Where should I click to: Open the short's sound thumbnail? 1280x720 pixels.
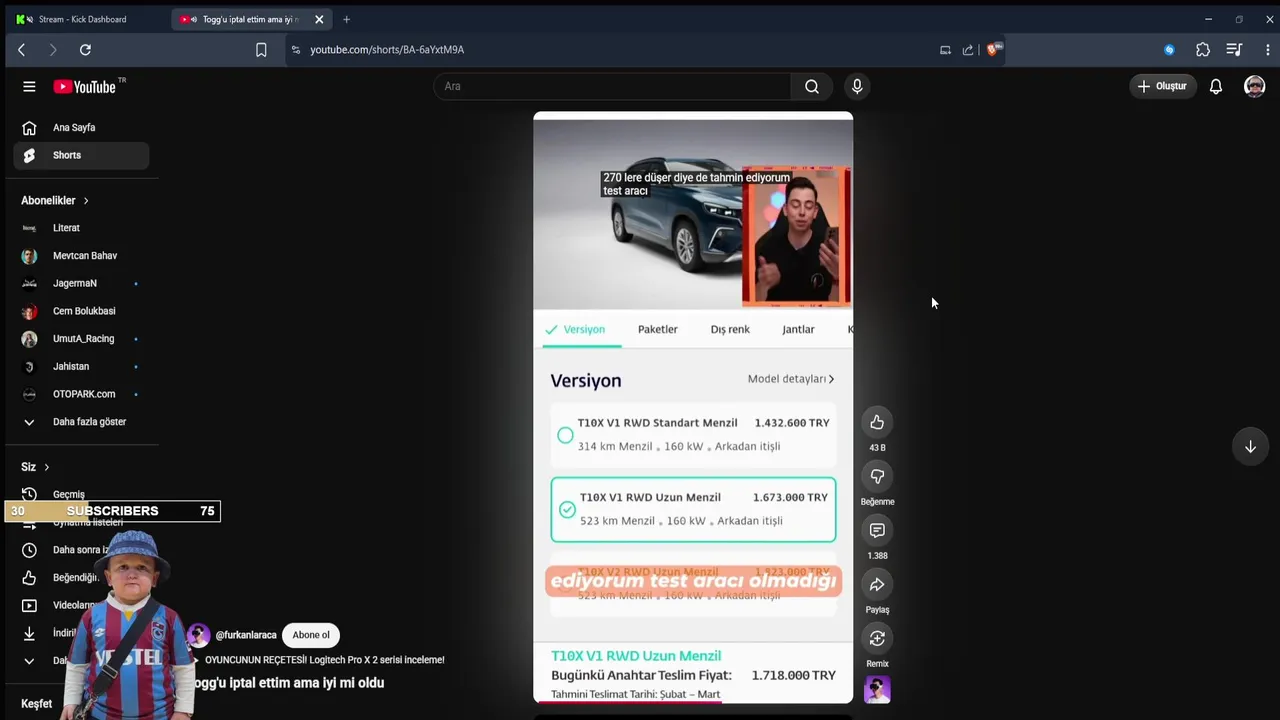(x=877, y=690)
